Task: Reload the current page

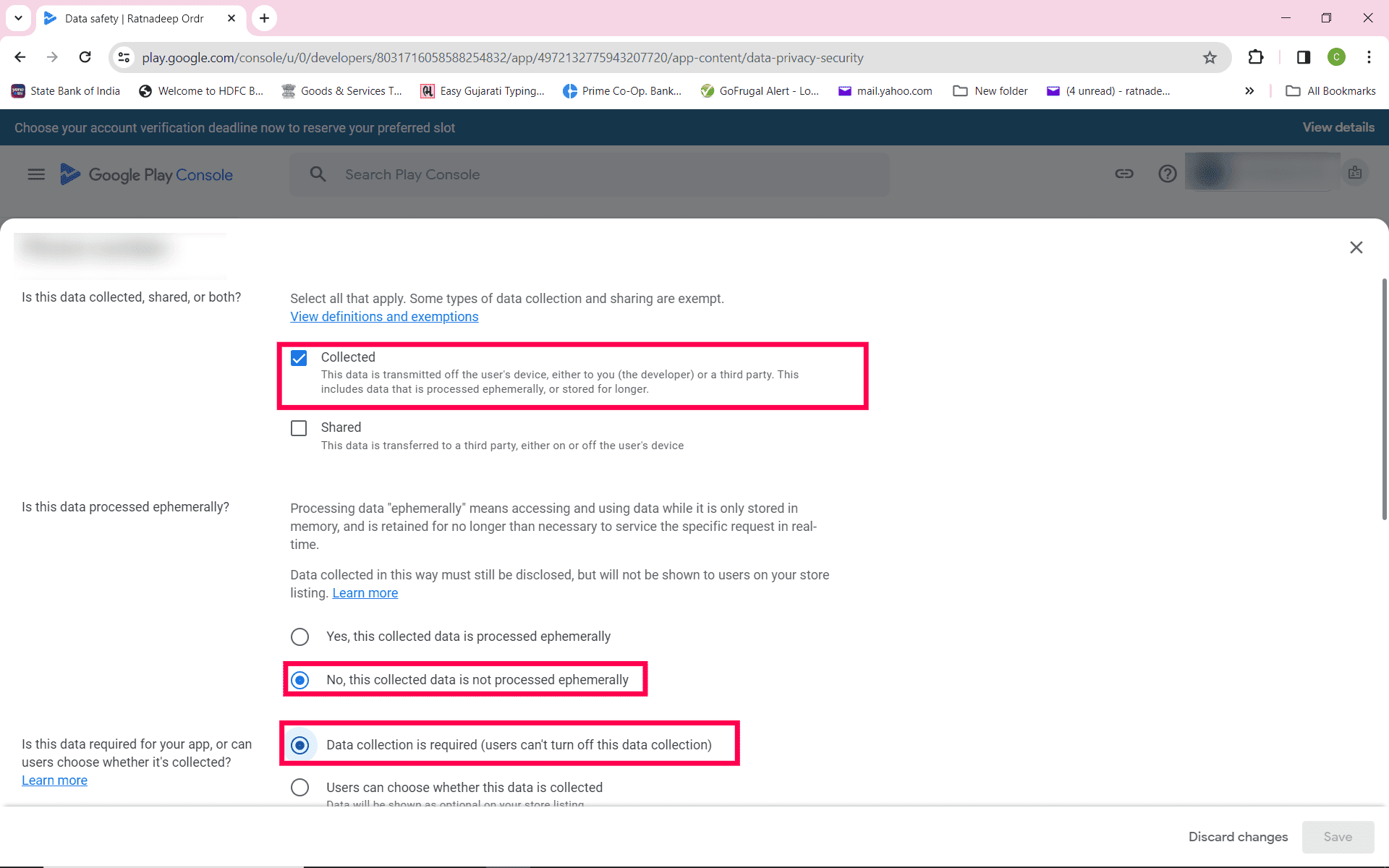Action: [x=85, y=57]
